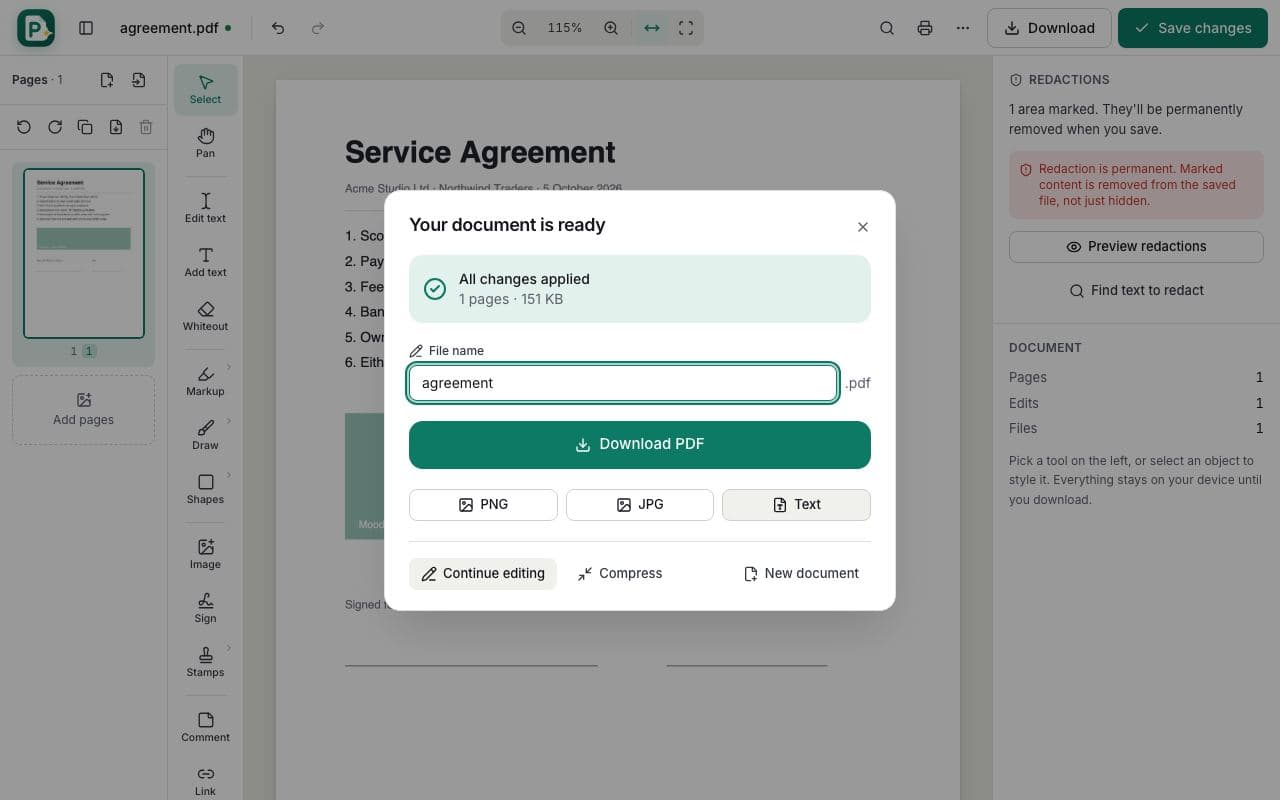Zoom out with the minus magnifier
Image resolution: width=1280 pixels, height=800 pixels.
tap(519, 28)
